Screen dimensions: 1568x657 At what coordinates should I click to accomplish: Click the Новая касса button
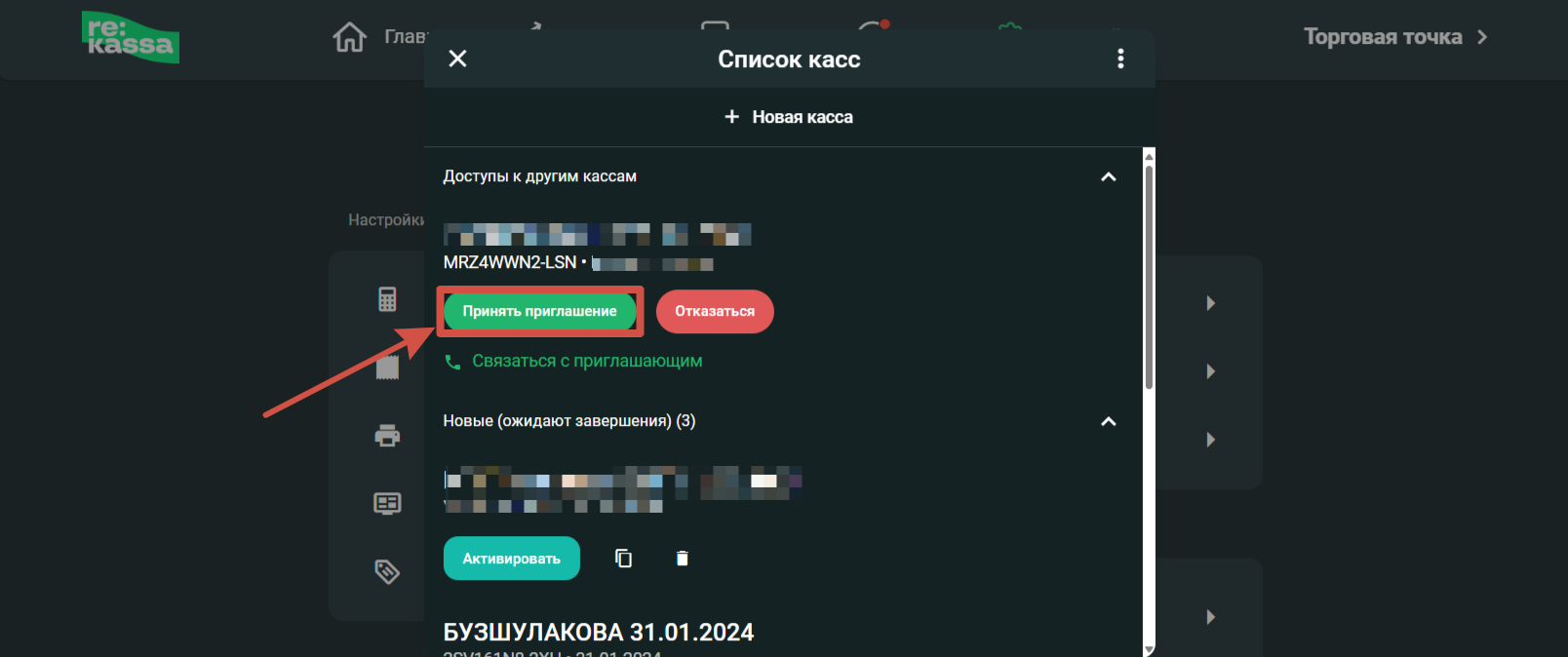pyautogui.click(x=789, y=117)
